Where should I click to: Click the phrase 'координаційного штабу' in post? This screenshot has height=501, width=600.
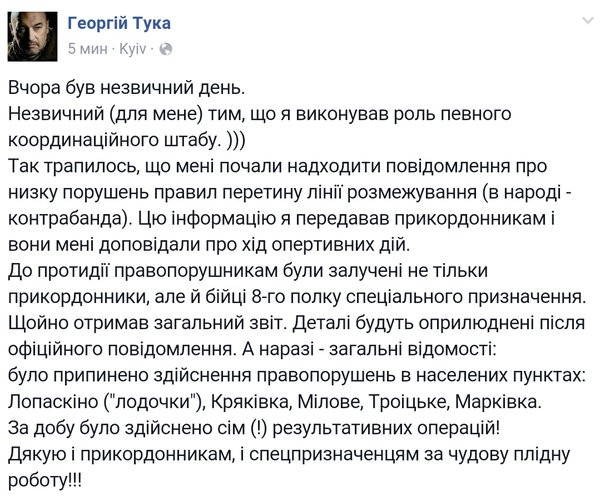[115, 140]
